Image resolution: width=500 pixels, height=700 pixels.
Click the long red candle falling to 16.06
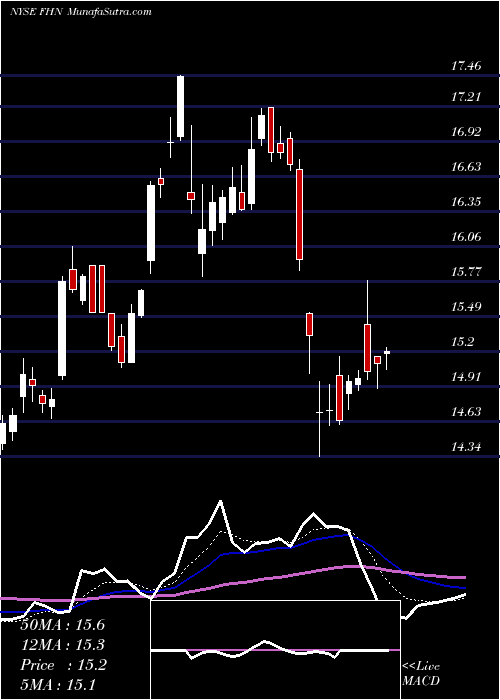(x=300, y=215)
